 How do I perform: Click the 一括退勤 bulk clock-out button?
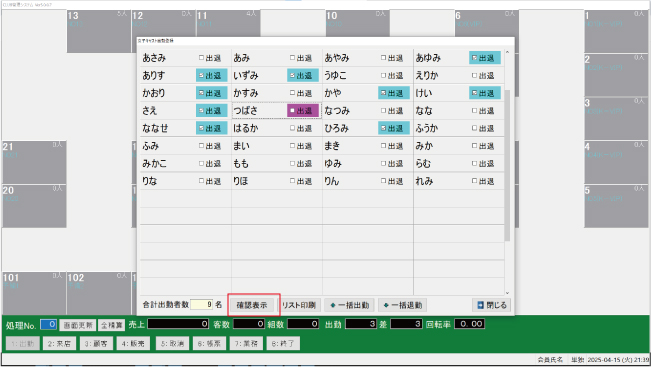[403, 305]
